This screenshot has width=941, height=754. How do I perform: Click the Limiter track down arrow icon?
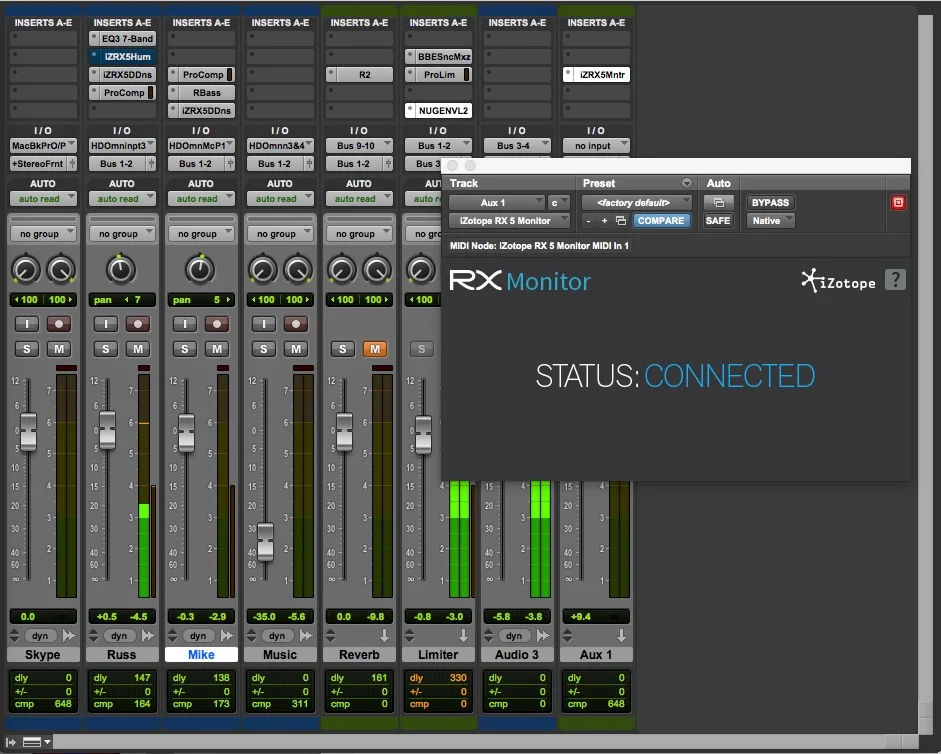coord(463,635)
